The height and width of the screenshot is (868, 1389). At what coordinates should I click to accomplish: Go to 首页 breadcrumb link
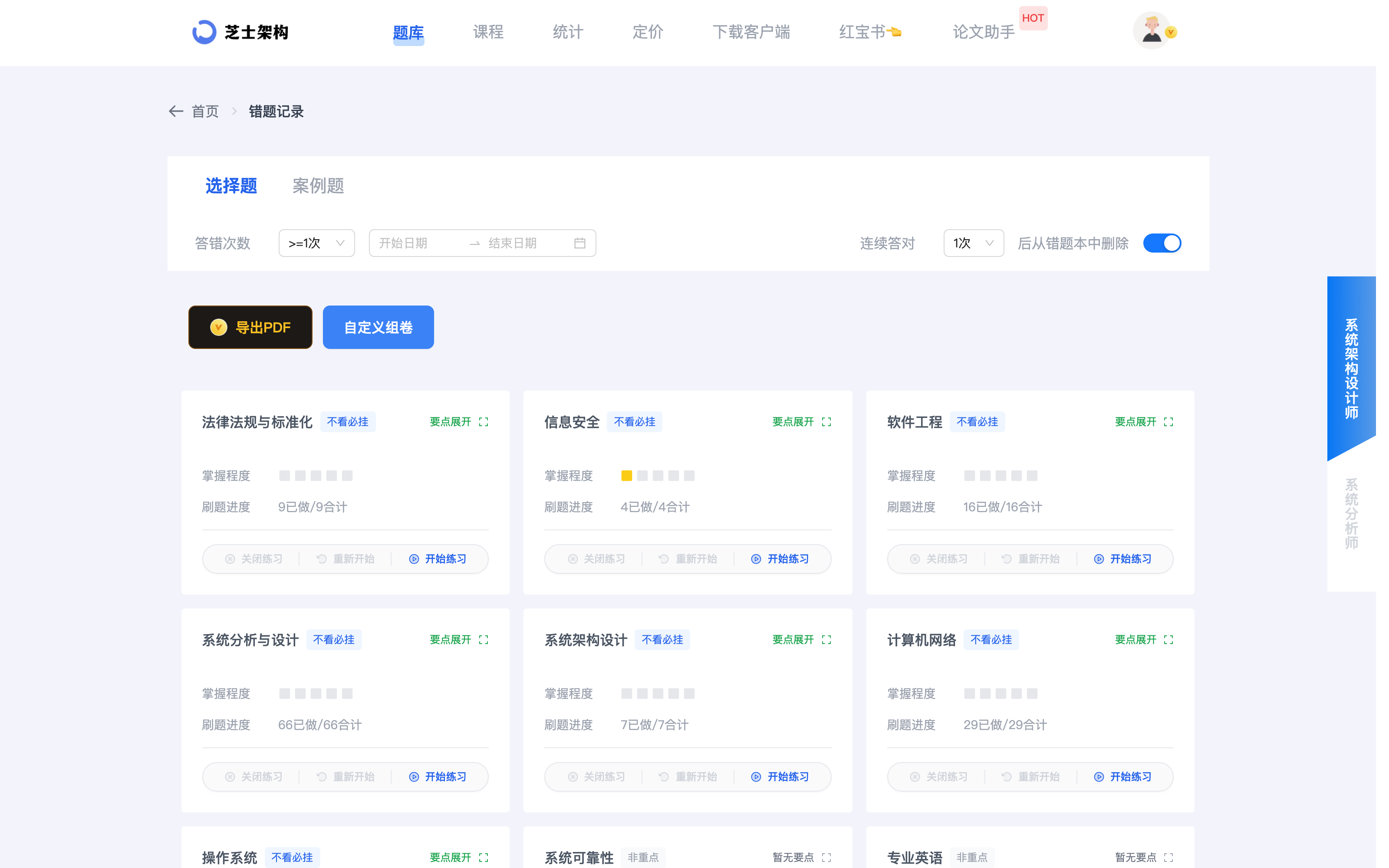[205, 112]
